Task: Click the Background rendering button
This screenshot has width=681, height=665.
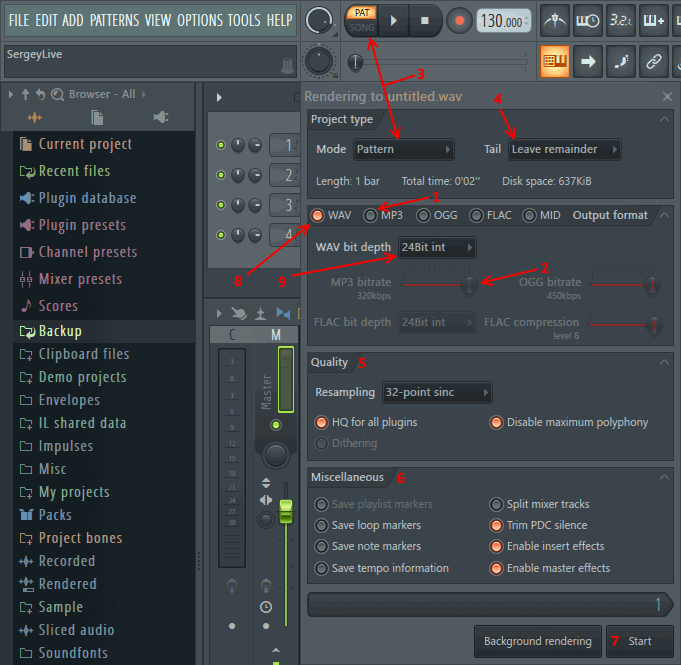Action: tap(537, 641)
